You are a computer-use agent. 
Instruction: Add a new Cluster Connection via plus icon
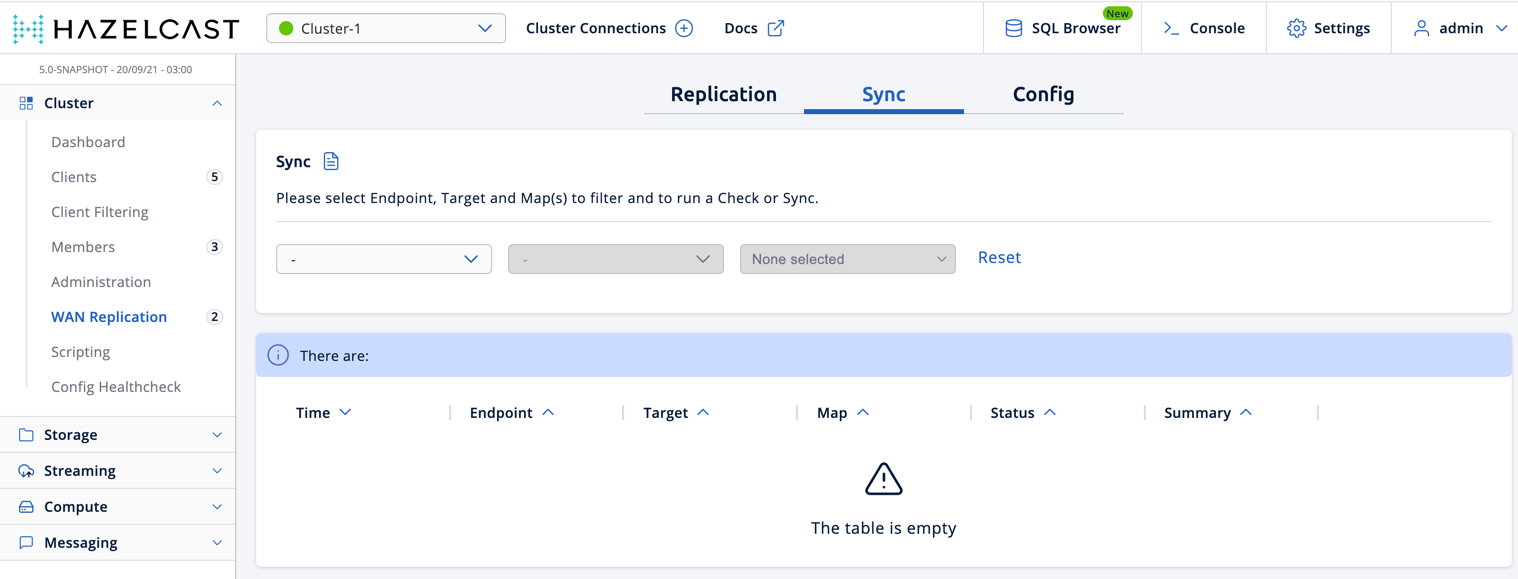(x=684, y=27)
